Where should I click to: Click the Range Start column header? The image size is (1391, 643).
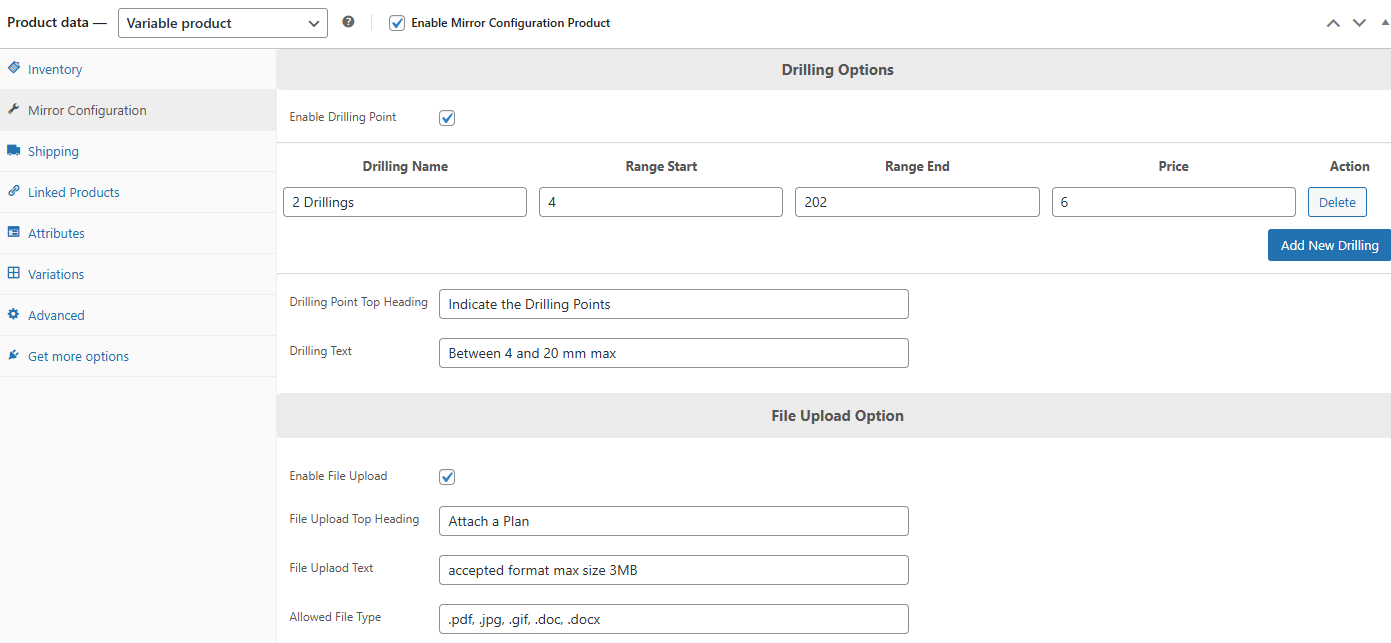pos(661,167)
